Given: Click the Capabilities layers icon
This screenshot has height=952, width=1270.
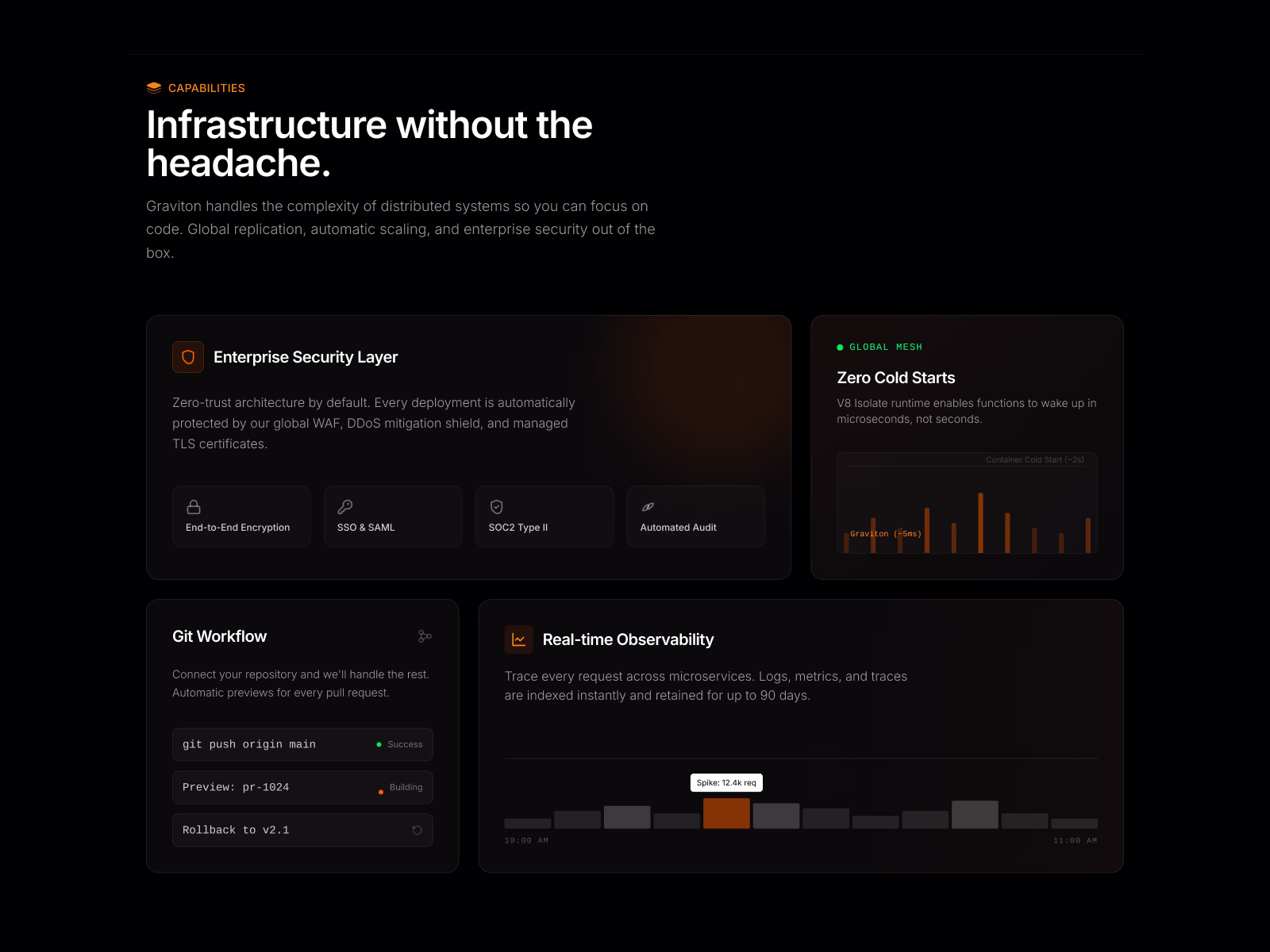Looking at the screenshot, I should click(154, 88).
